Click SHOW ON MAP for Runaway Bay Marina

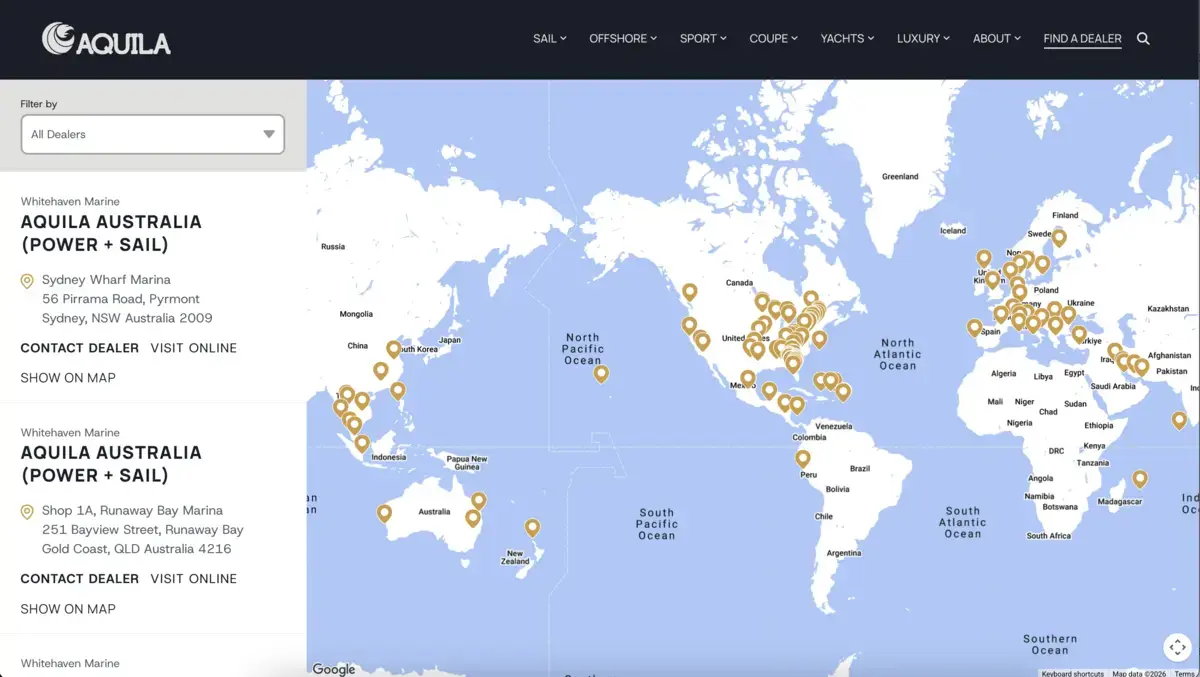click(x=68, y=609)
